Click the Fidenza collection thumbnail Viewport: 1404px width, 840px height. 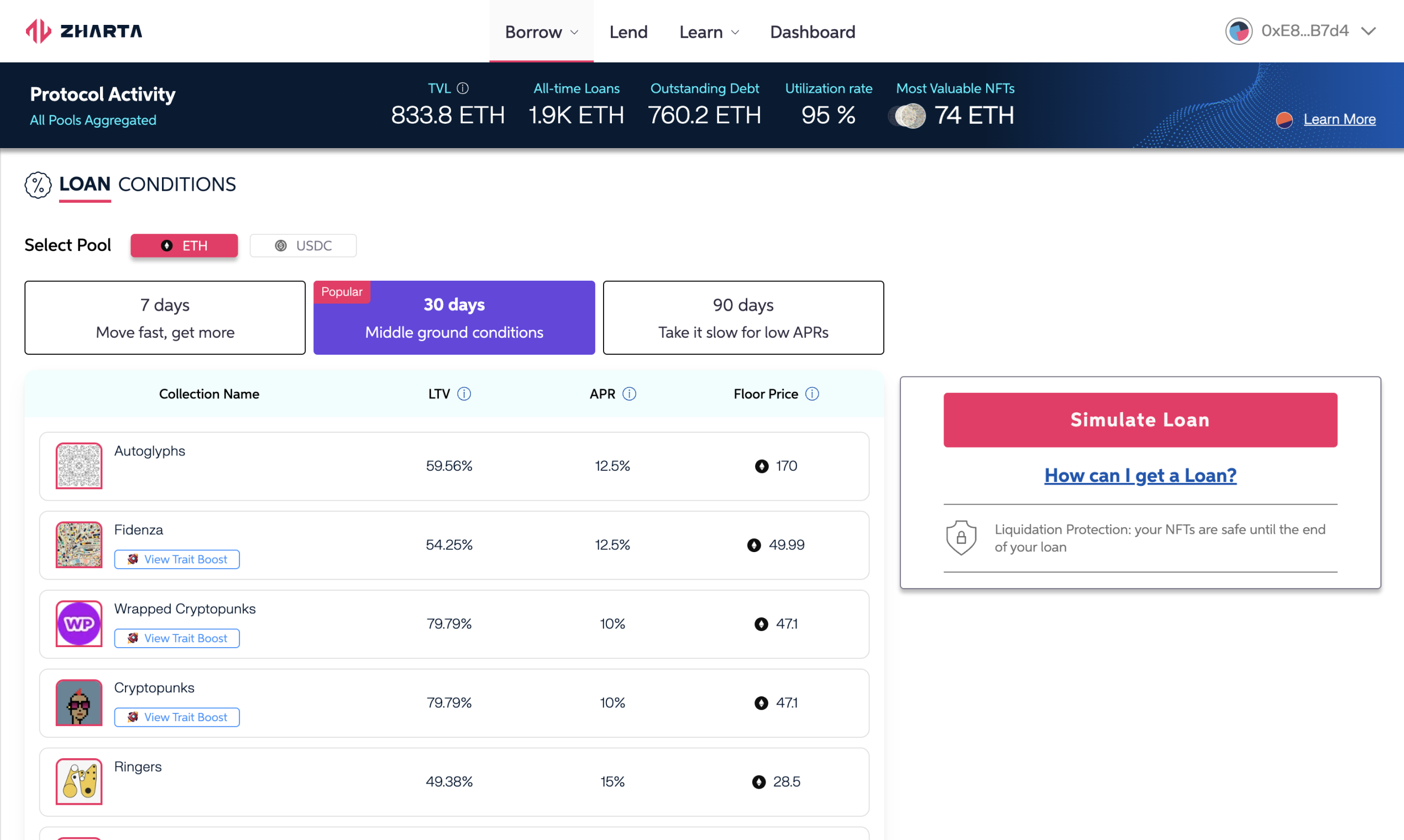coord(79,544)
